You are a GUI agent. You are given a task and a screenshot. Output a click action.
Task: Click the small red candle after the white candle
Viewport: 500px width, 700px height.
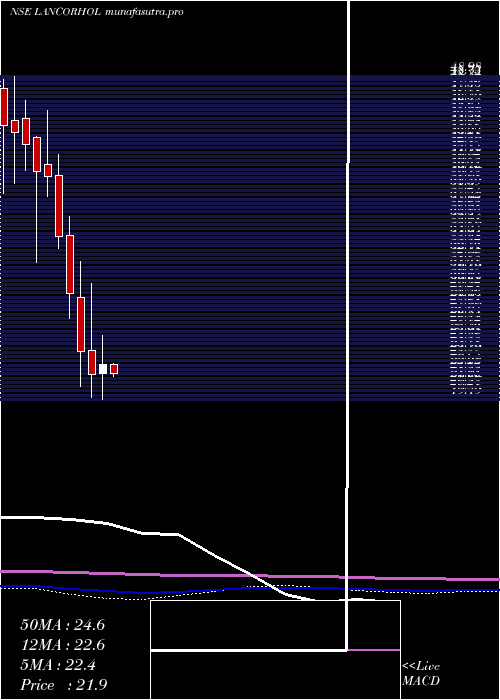(x=114, y=369)
